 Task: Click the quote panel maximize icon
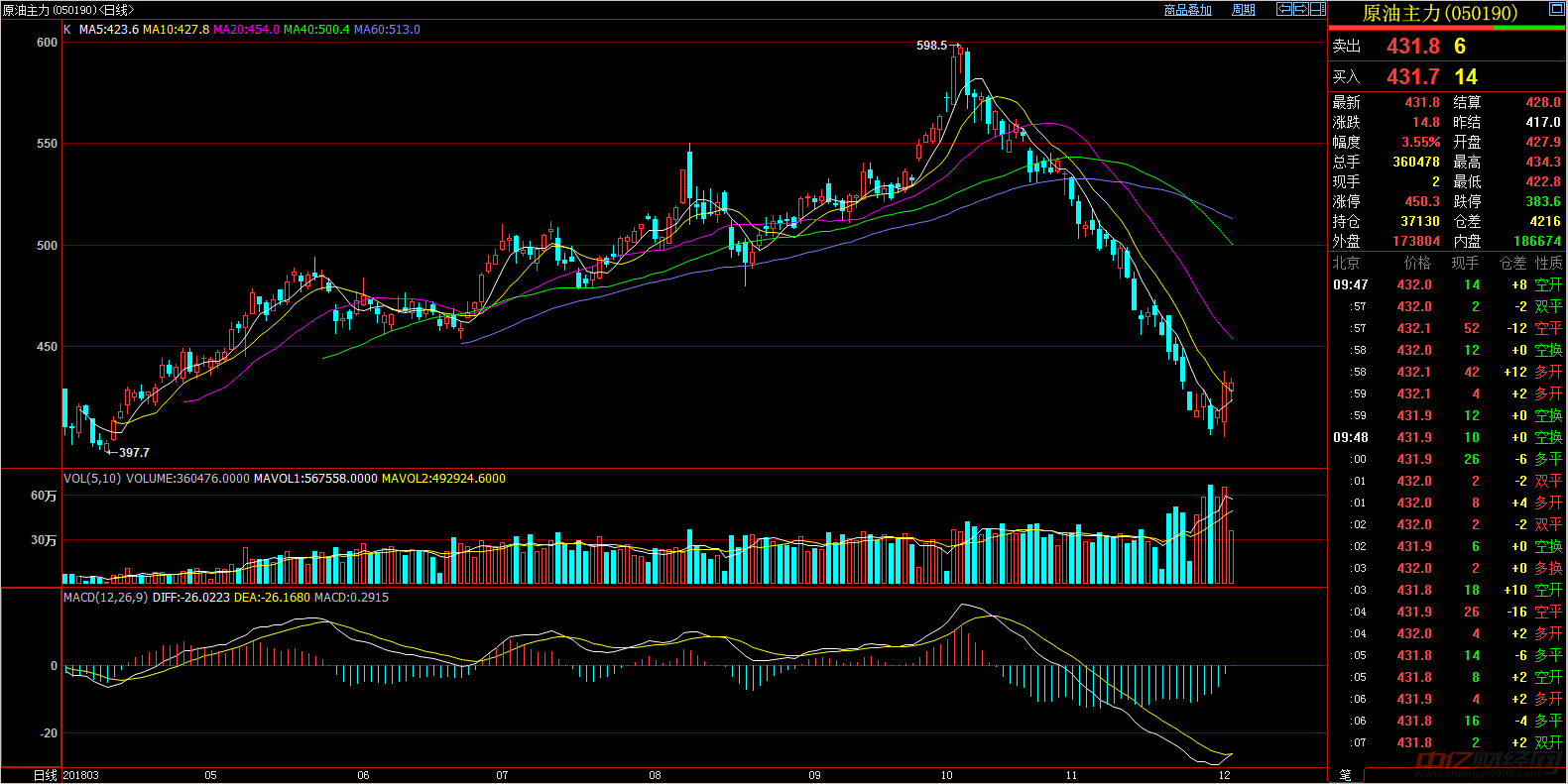coord(1556,10)
